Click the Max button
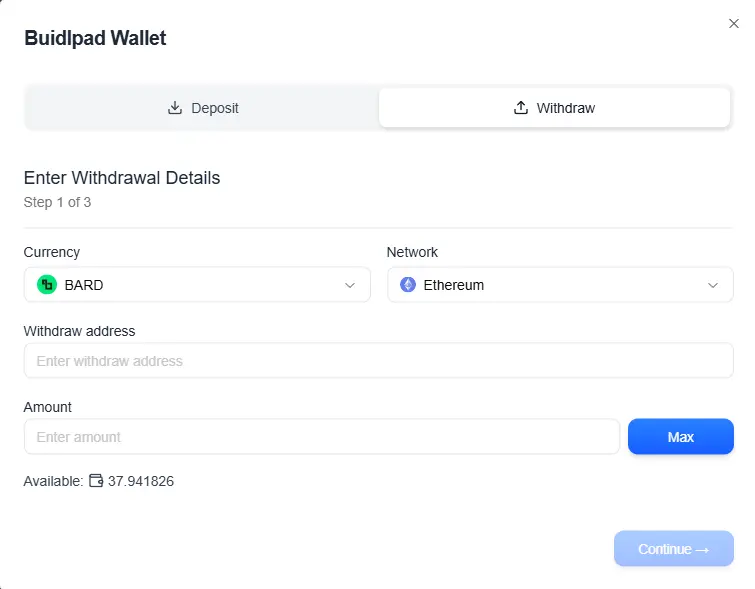This screenshot has height=589, width=755. pos(680,436)
